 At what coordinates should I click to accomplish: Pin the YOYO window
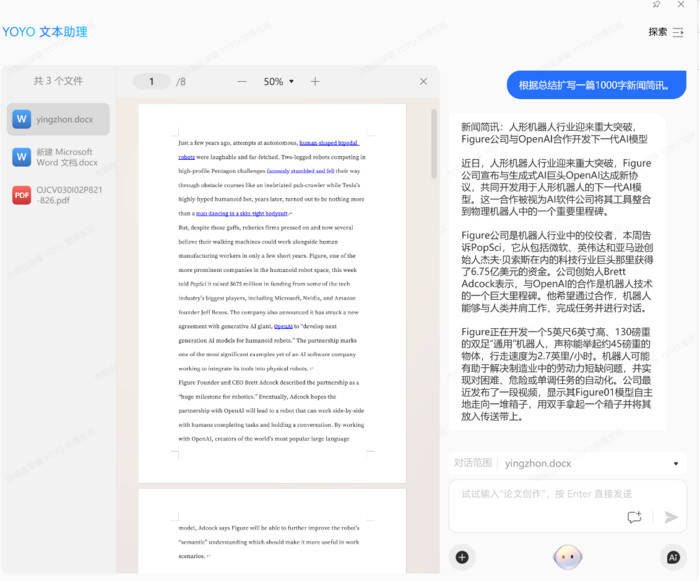pyautogui.click(x=656, y=4)
